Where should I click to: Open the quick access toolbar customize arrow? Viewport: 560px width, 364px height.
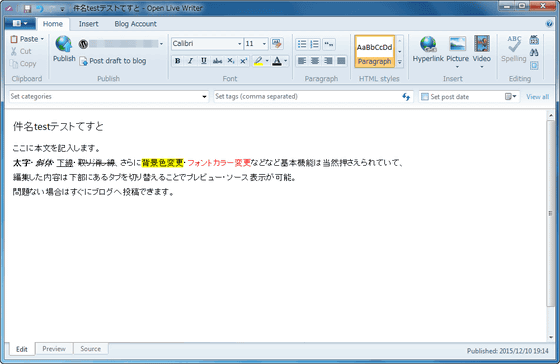(62, 9)
